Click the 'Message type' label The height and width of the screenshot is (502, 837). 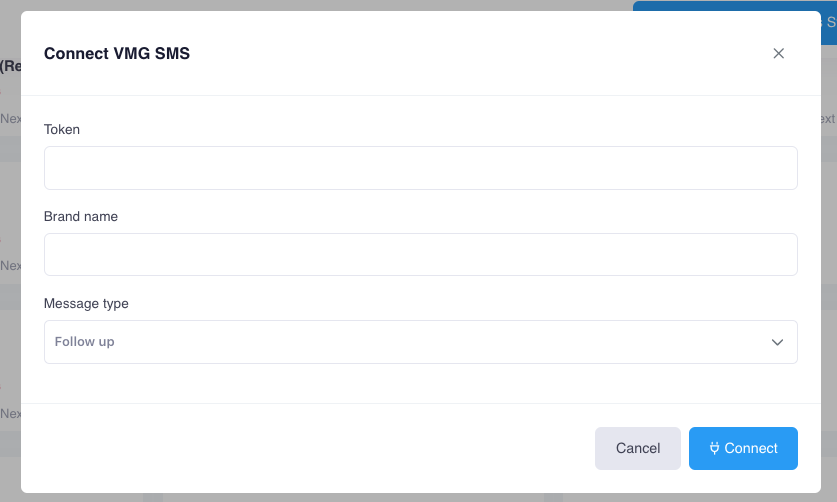pos(86,303)
